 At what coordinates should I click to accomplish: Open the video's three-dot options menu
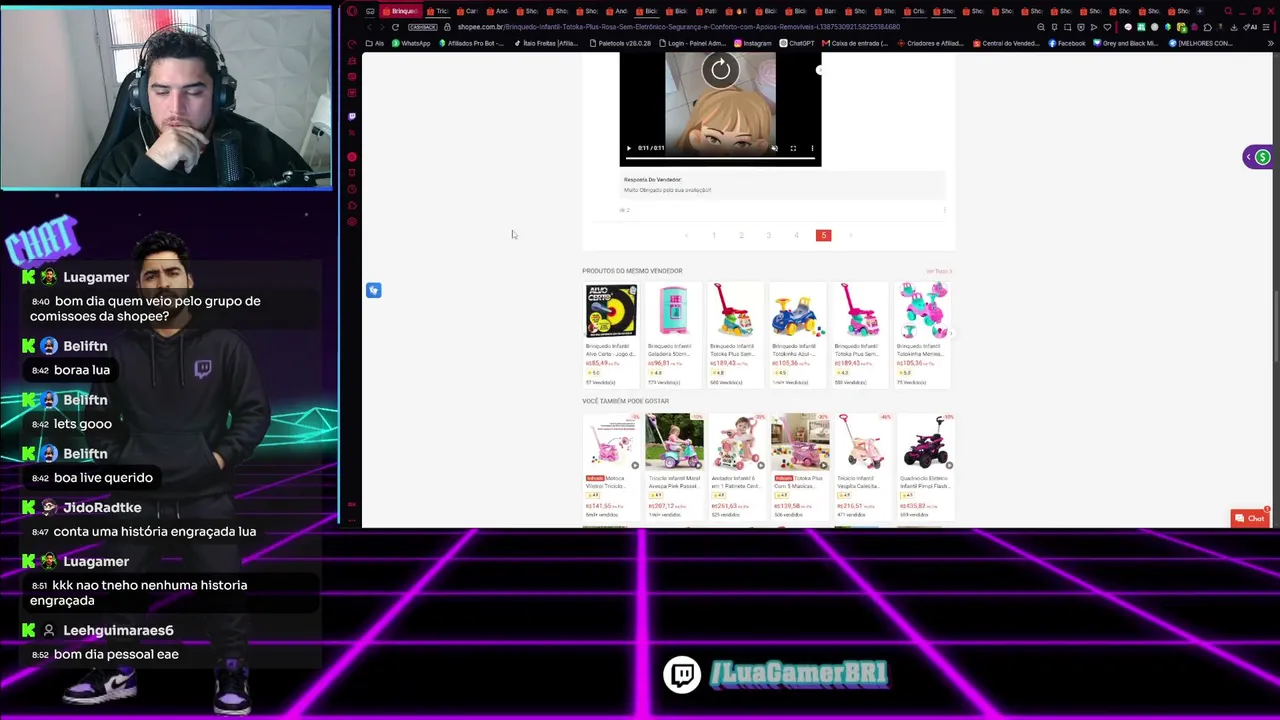pos(812,148)
